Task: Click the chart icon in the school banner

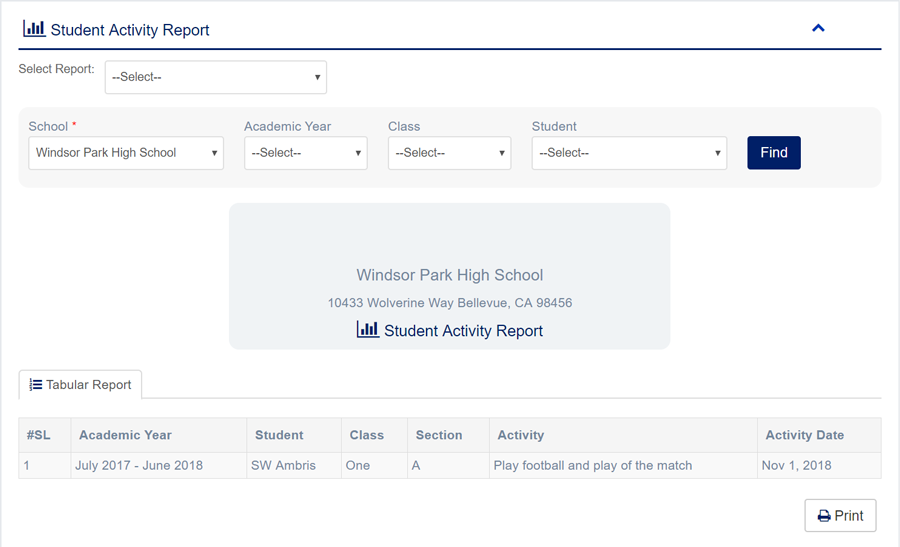Action: coord(368,329)
